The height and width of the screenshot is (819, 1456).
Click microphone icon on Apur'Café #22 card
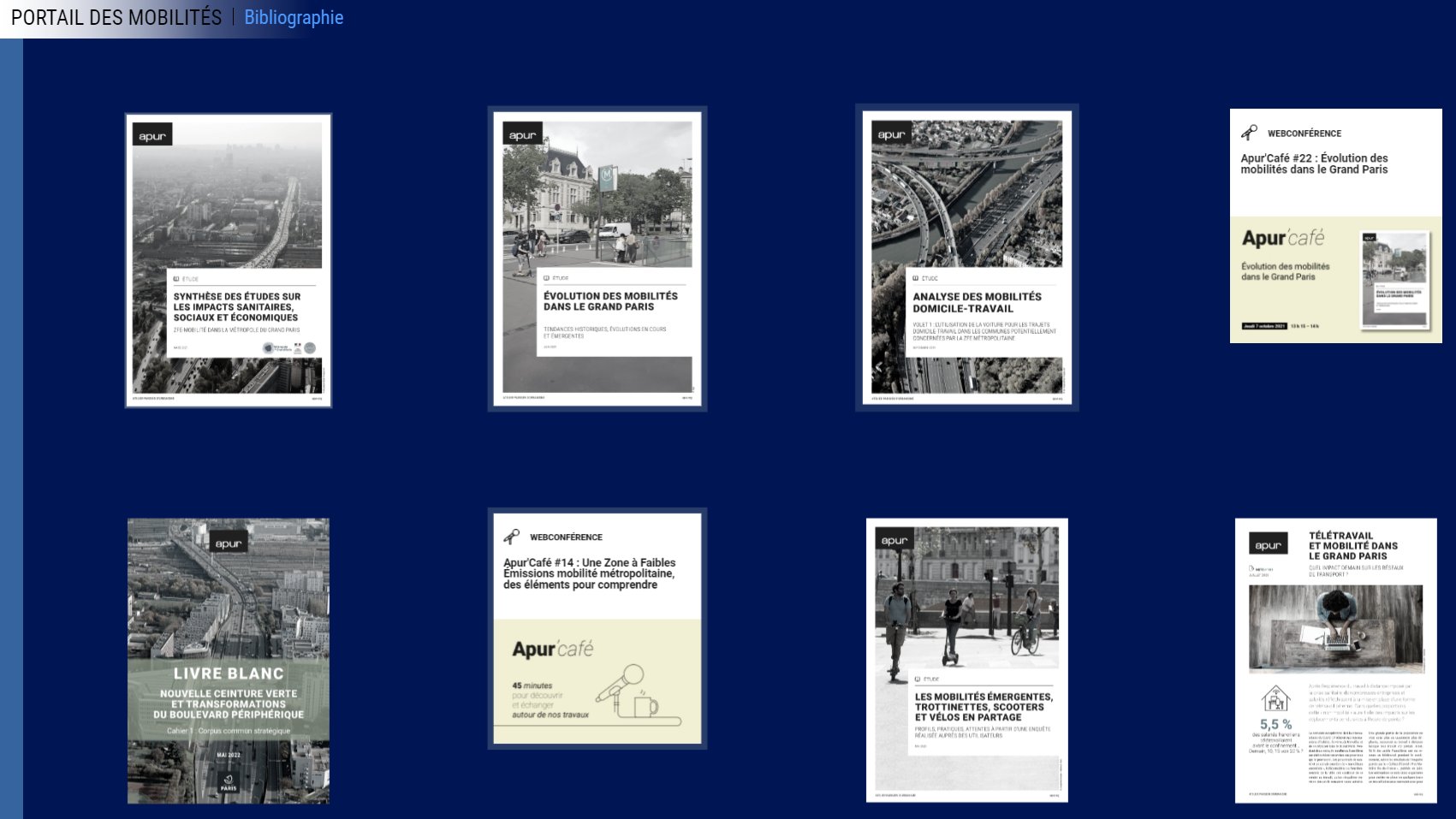pos(1249,133)
